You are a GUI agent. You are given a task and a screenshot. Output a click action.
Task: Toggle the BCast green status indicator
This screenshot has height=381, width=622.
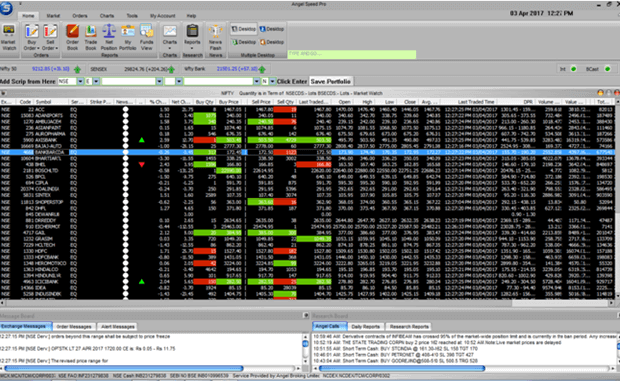point(607,69)
